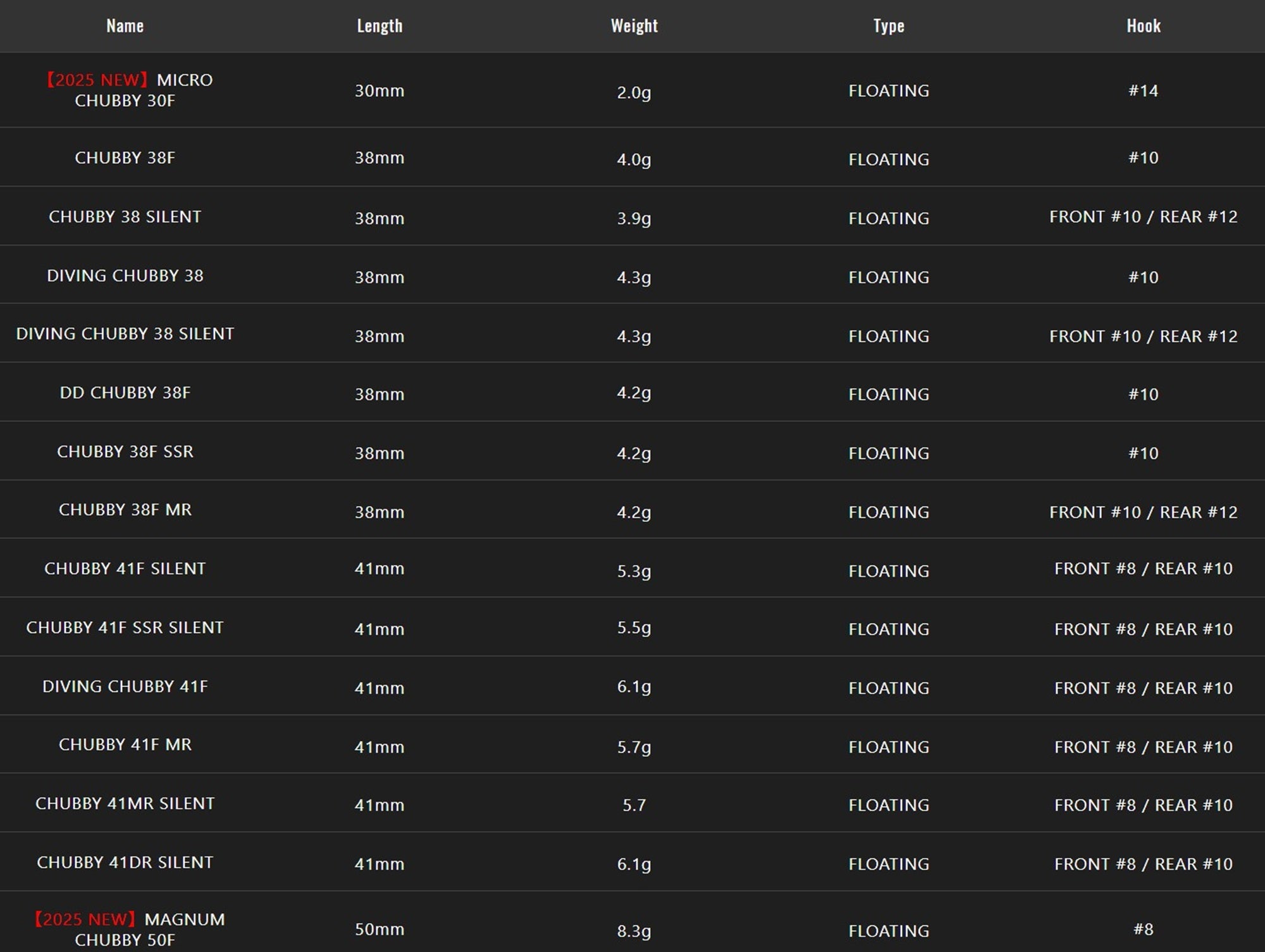The image size is (1265, 952).
Task: Select DIVING CHUBBY 38 in the Name column
Action: [x=125, y=275]
